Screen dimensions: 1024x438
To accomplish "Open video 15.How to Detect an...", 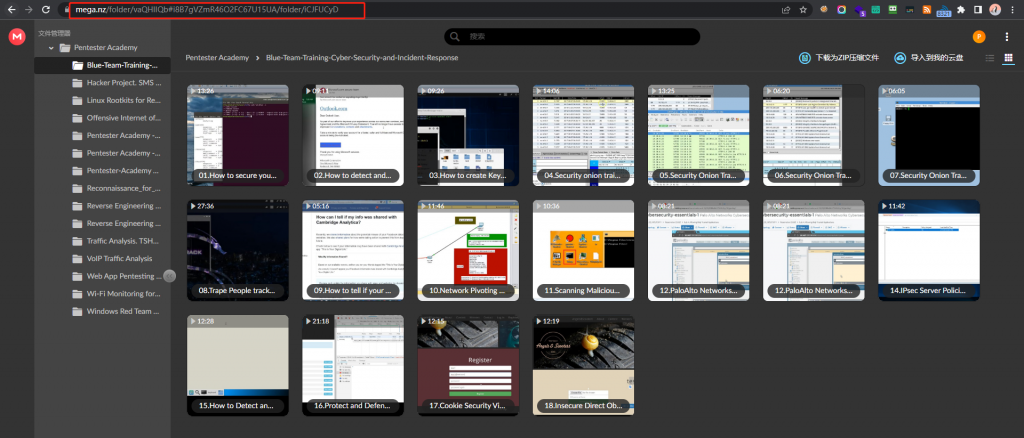I will pyautogui.click(x=238, y=366).
